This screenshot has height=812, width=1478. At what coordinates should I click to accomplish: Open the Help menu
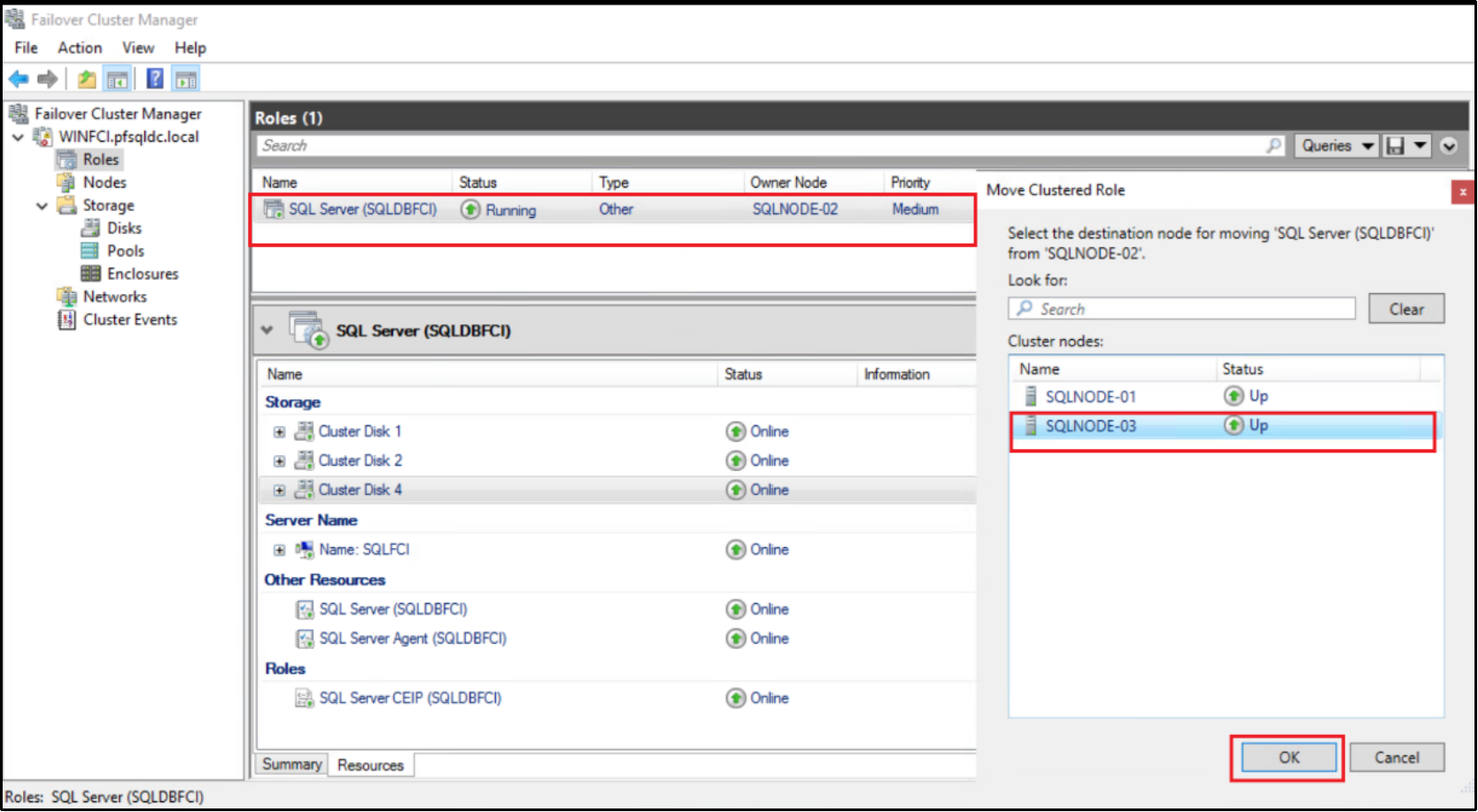click(x=190, y=48)
